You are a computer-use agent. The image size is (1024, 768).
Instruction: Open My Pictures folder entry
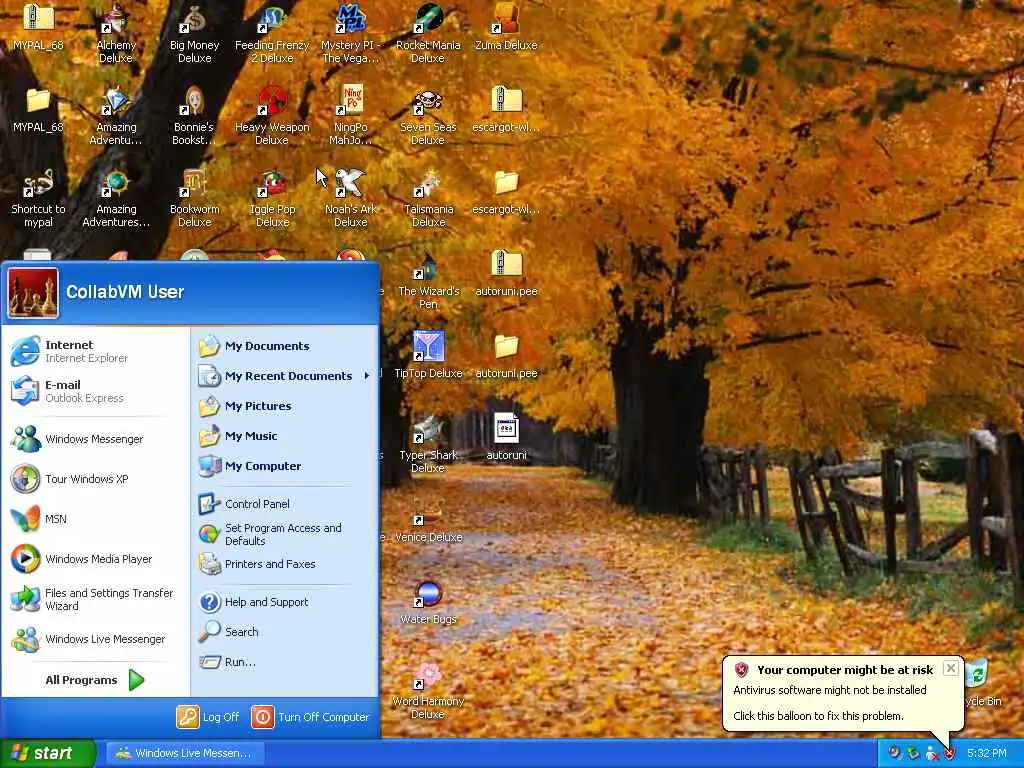coord(285,406)
